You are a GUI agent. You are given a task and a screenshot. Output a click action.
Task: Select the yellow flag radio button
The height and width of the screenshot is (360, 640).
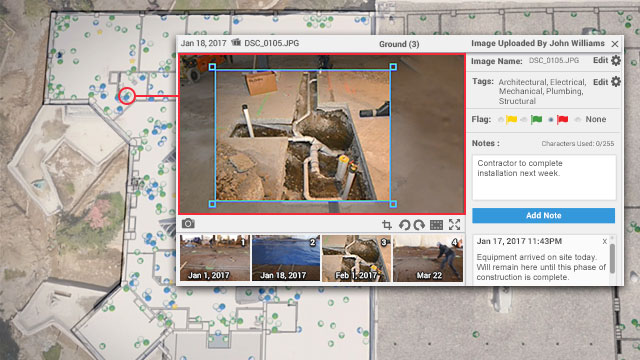[500, 120]
